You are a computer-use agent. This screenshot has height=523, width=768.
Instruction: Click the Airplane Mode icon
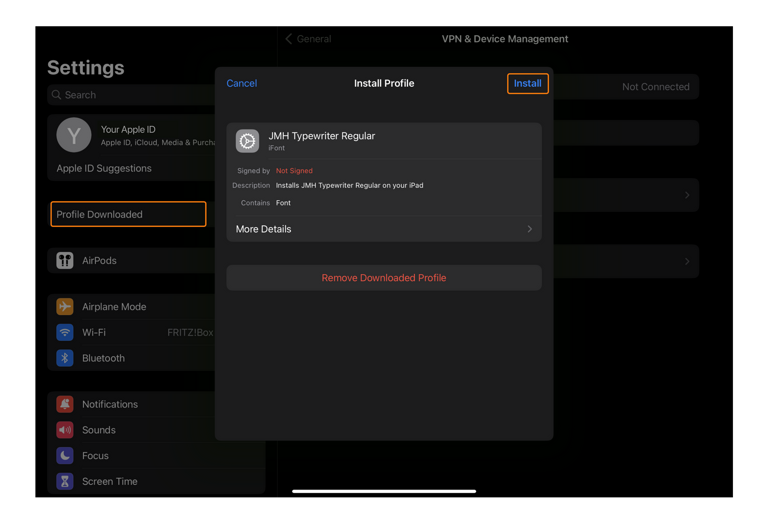coord(65,307)
